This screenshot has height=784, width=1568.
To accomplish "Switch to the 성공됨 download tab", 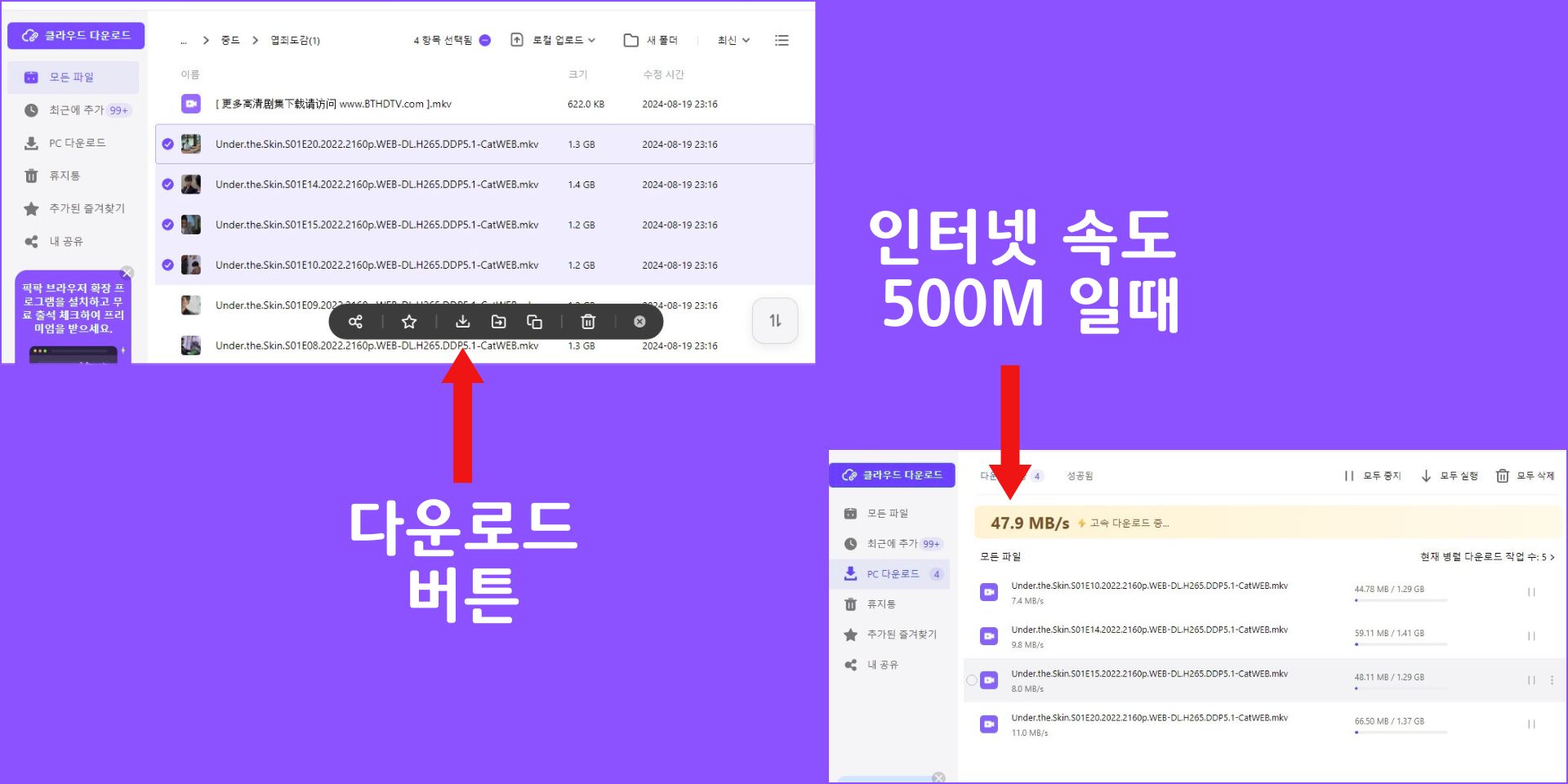I will (x=1080, y=475).
